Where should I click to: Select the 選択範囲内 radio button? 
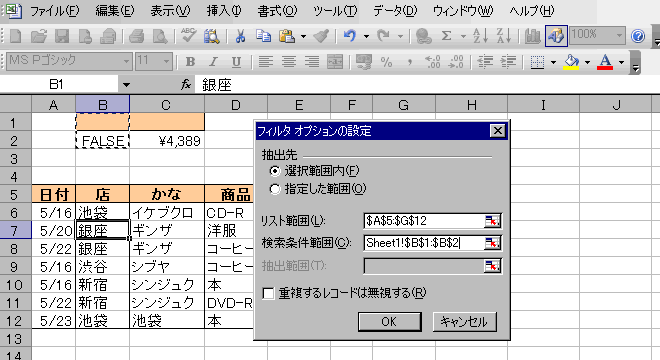(x=275, y=171)
